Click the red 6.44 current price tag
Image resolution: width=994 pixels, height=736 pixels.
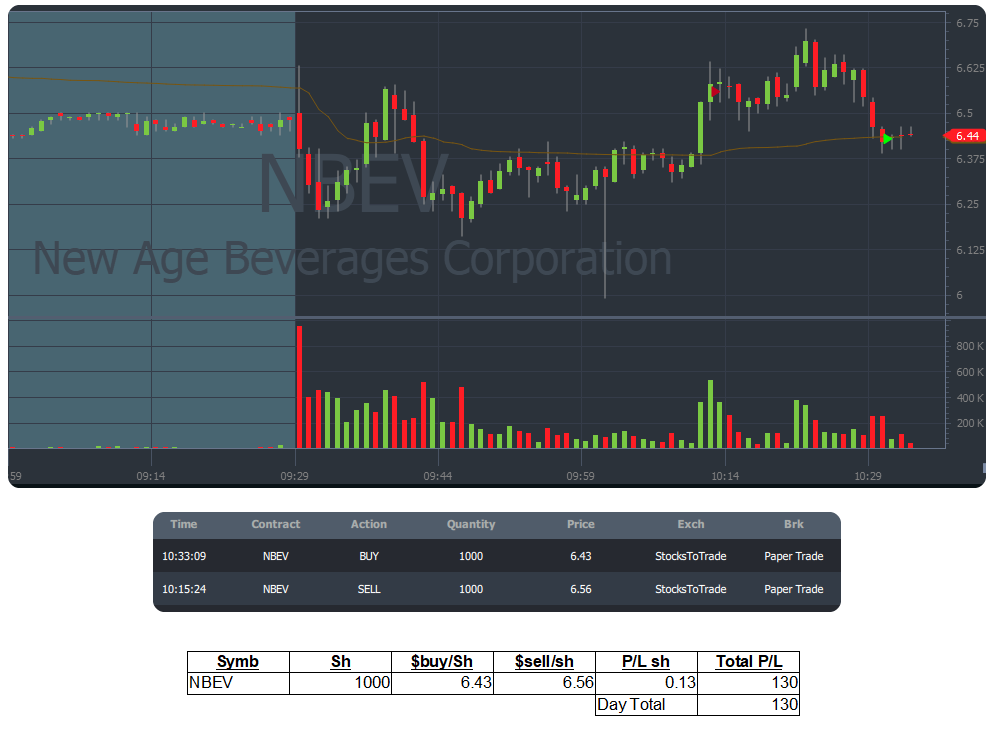[x=964, y=136]
